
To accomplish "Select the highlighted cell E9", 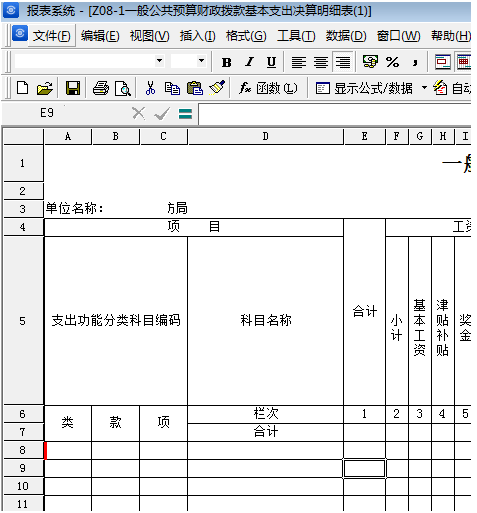I will [x=364, y=468].
